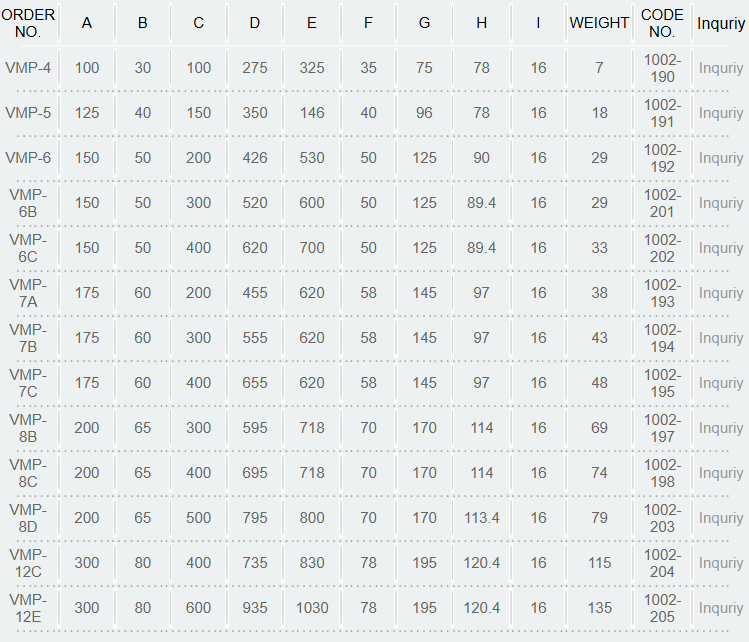Click the CODE NO. column header
This screenshot has width=749, height=642.
click(x=662, y=23)
